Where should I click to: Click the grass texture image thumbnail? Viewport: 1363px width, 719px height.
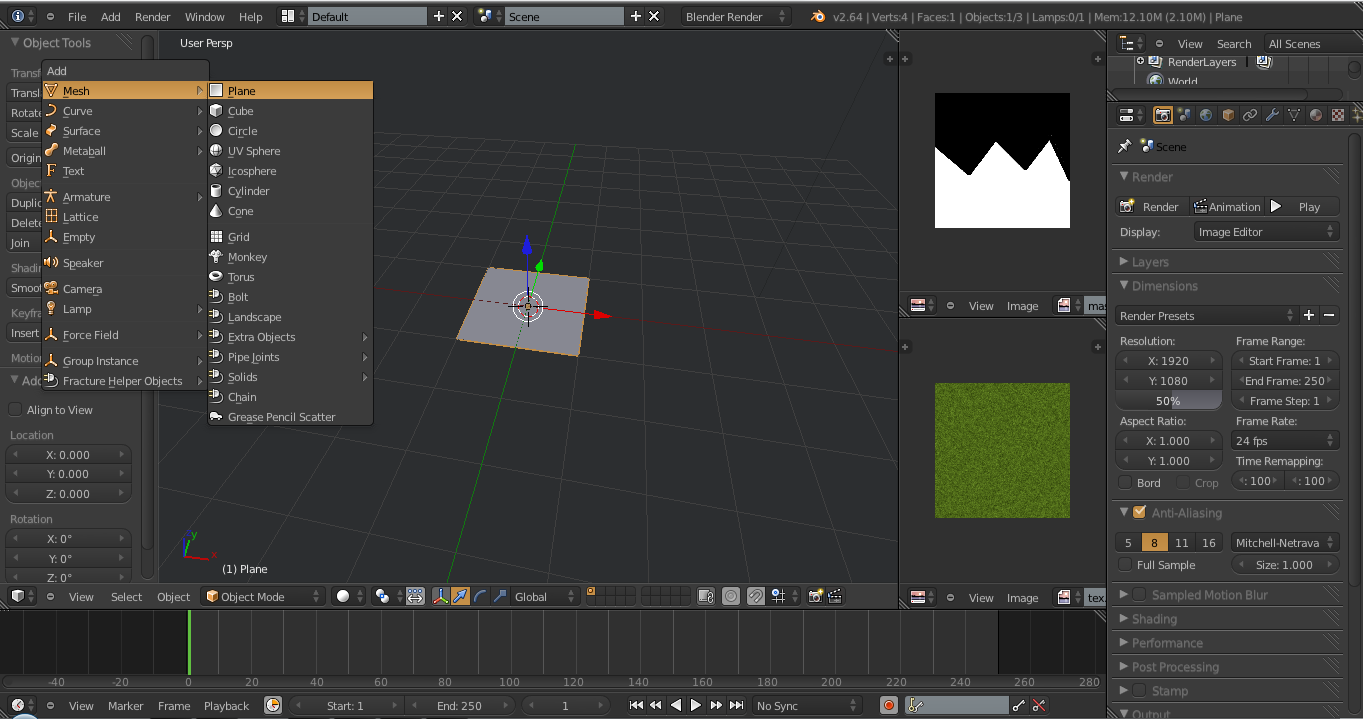click(1002, 451)
